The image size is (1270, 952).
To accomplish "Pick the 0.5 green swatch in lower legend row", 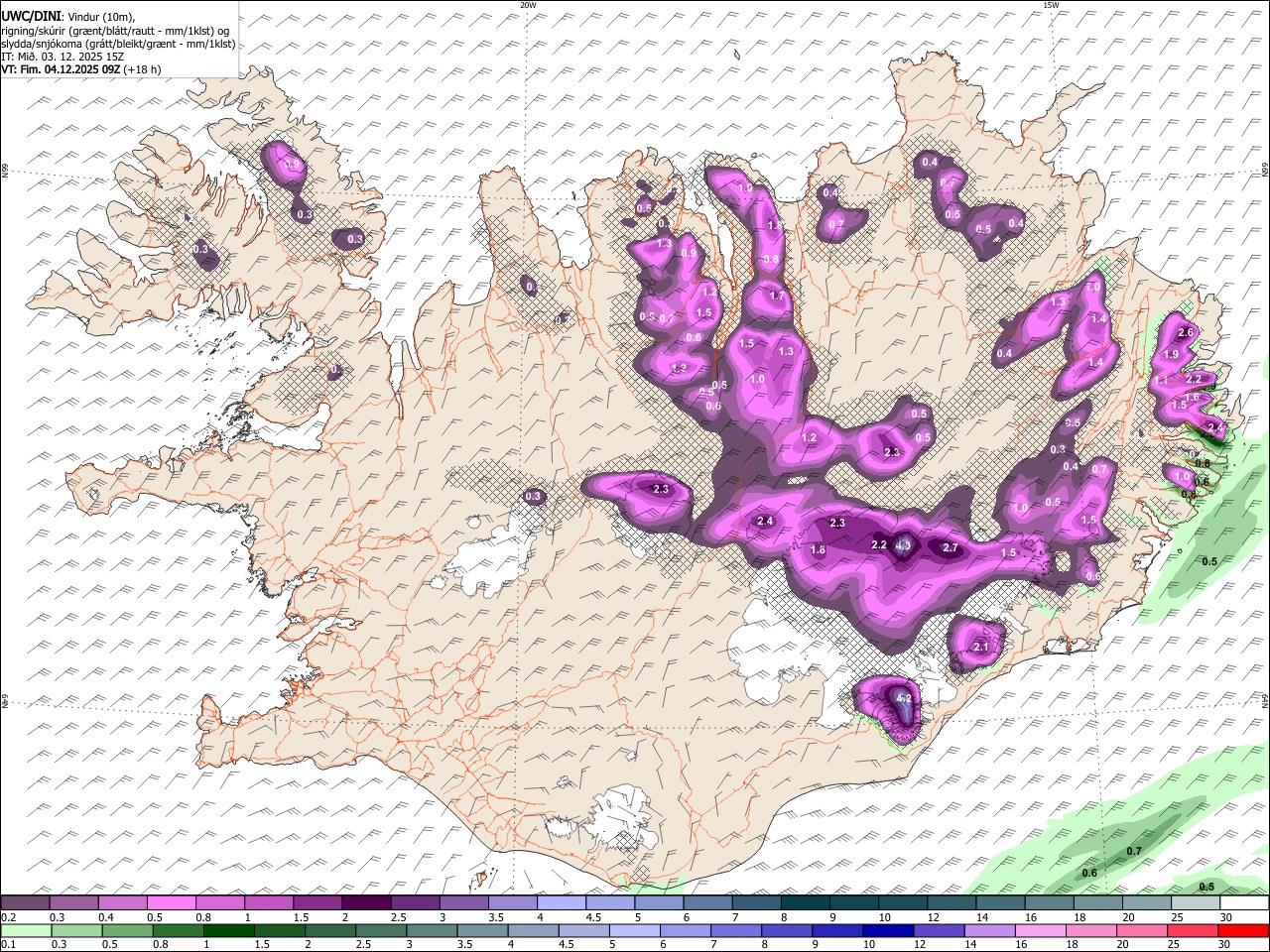I will pos(128,931).
